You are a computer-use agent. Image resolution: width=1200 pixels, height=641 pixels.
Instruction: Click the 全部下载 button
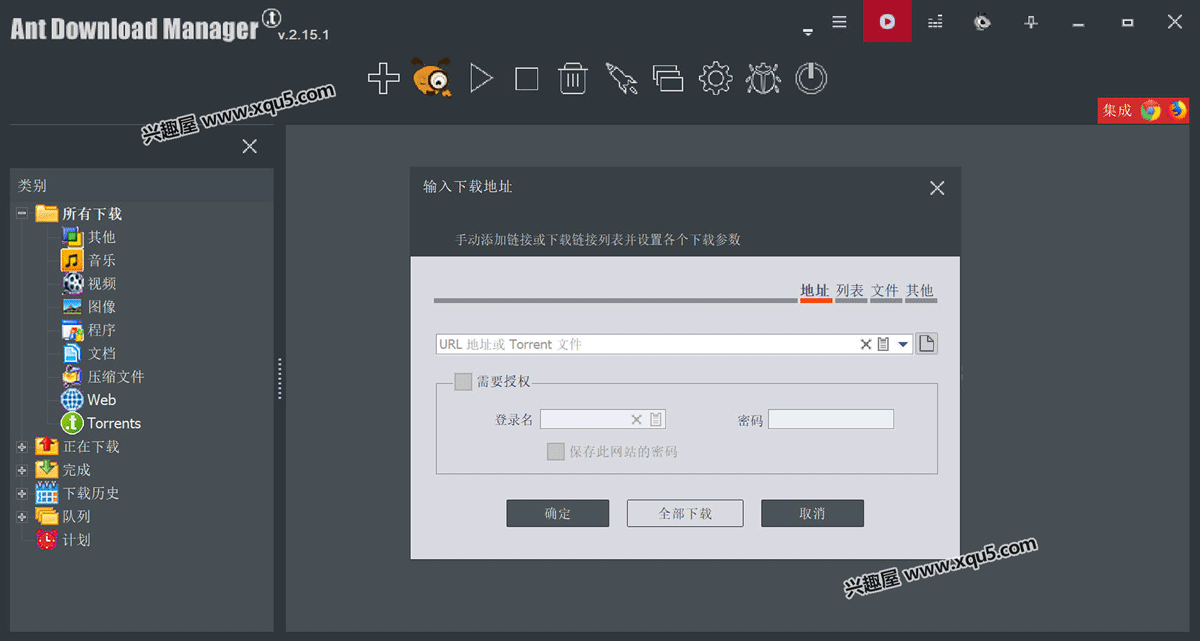click(685, 513)
